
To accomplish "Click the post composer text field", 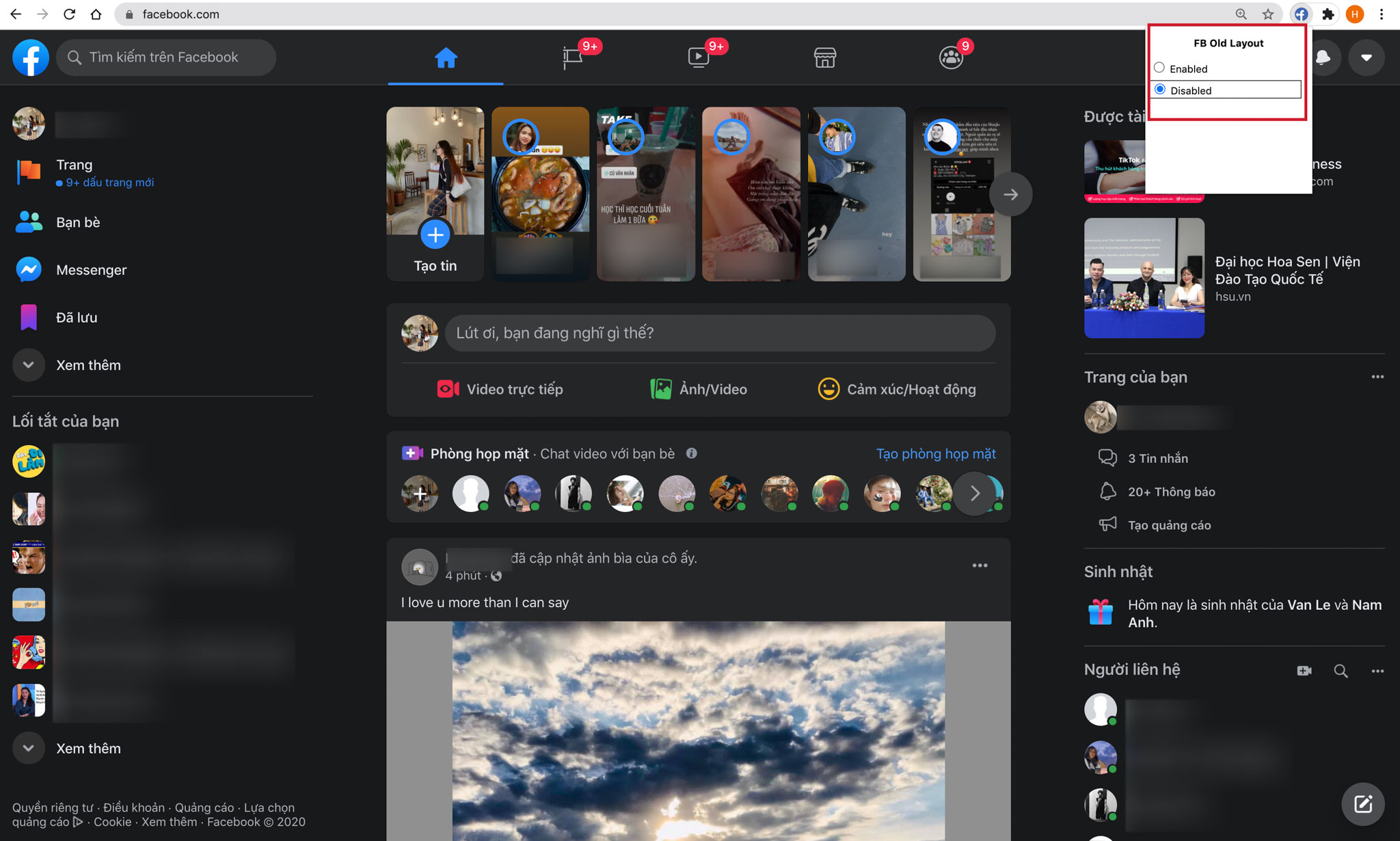I will (x=720, y=333).
